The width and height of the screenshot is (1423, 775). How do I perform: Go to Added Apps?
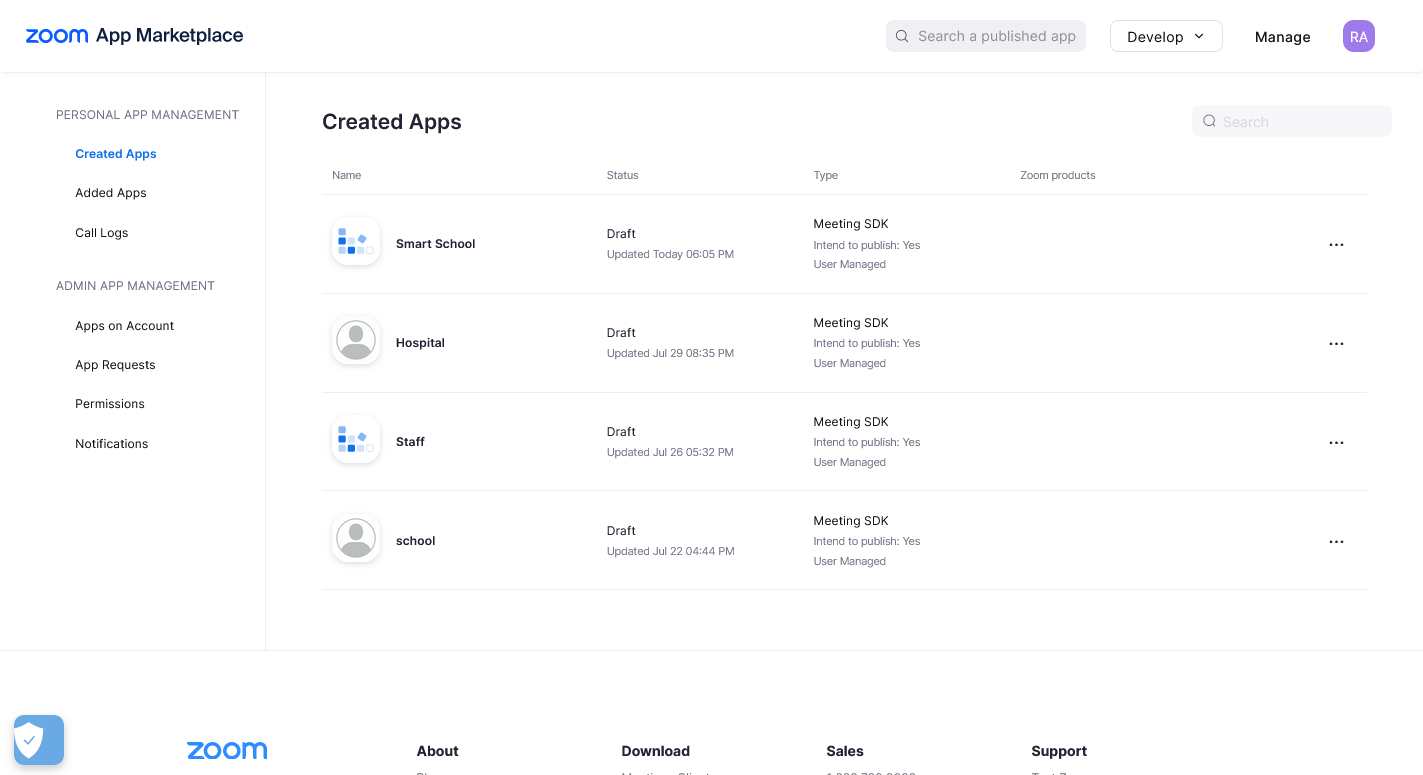pyautogui.click(x=111, y=193)
